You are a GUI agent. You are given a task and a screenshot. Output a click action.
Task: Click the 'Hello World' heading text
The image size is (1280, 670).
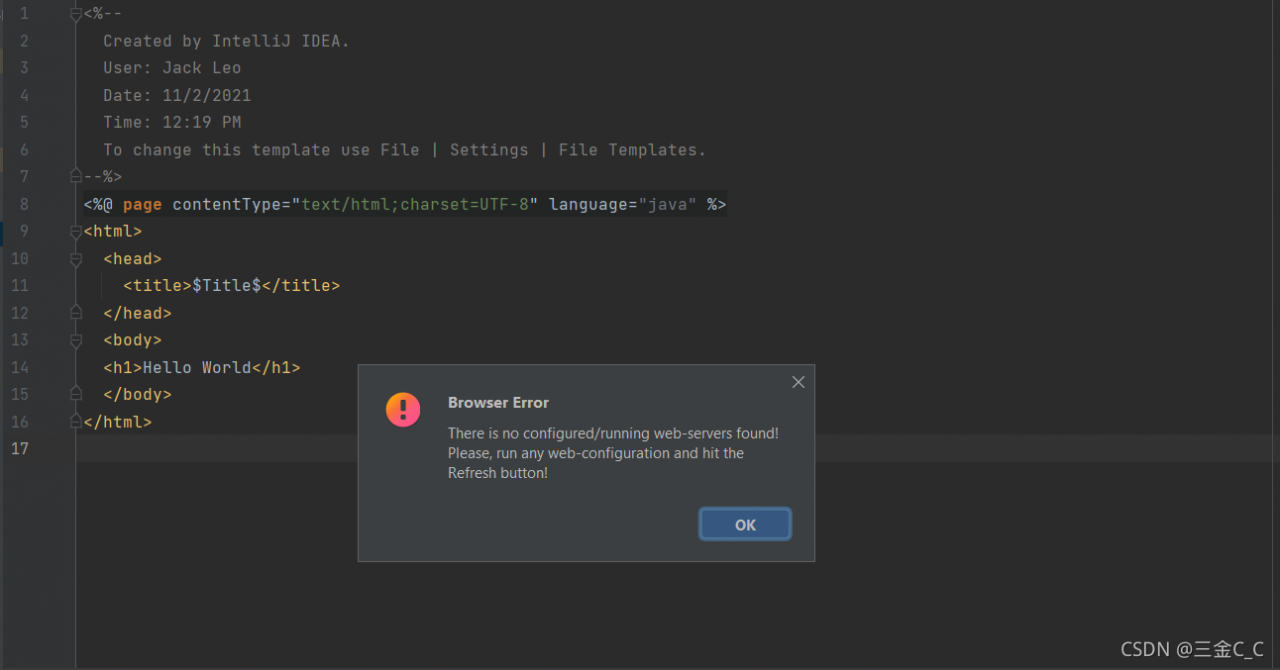[197, 367]
